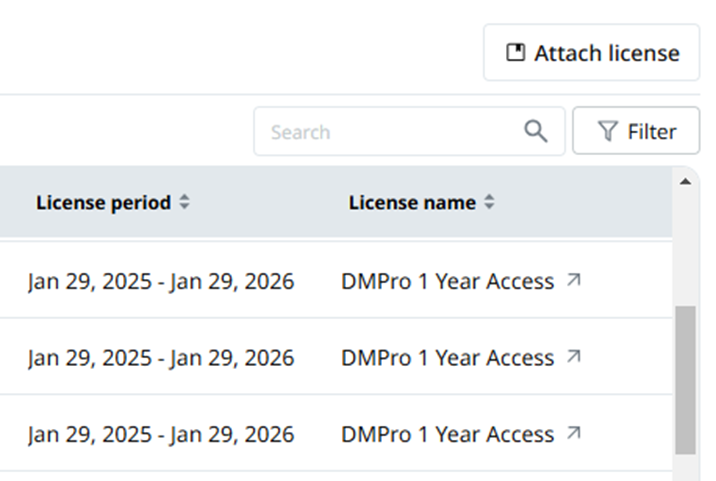Open the first row's DMPro 1 Year Access link
This screenshot has height=481, width=716.
pyautogui.click(x=448, y=281)
